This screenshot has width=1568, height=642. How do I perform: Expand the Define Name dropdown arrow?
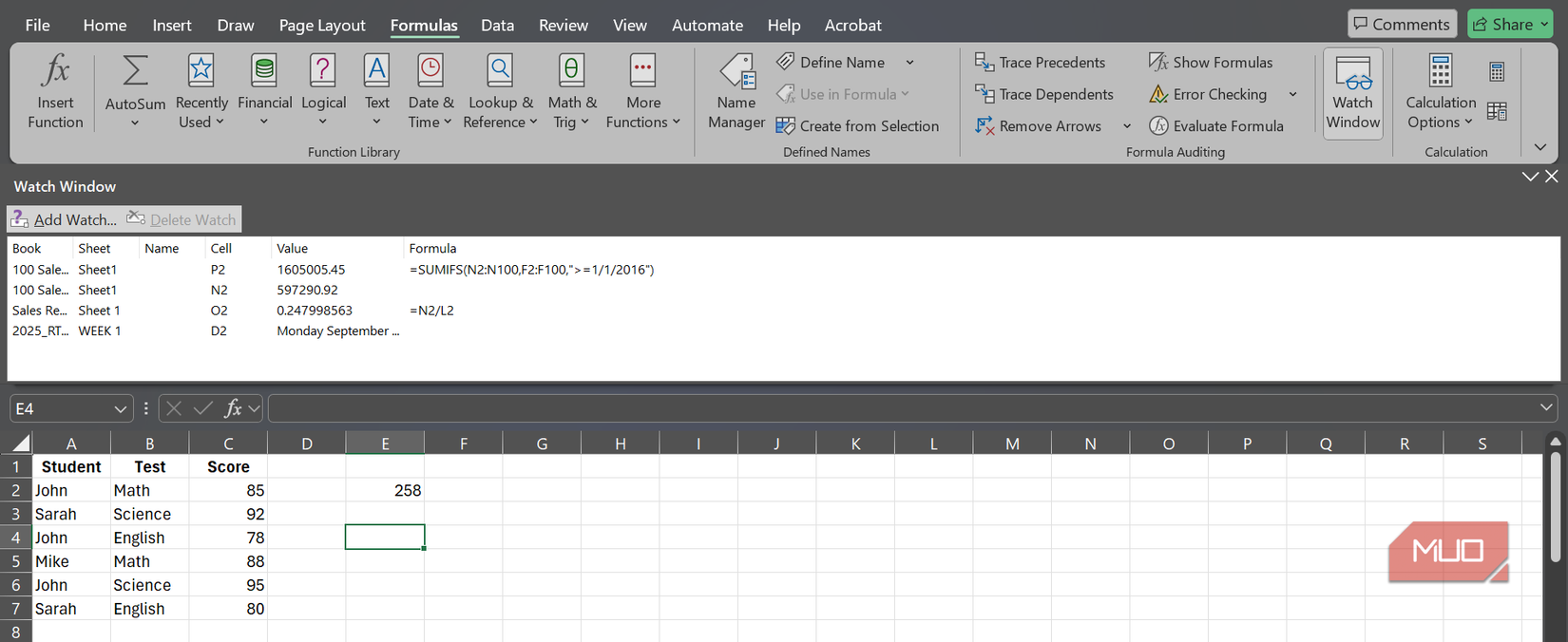pyautogui.click(x=909, y=63)
